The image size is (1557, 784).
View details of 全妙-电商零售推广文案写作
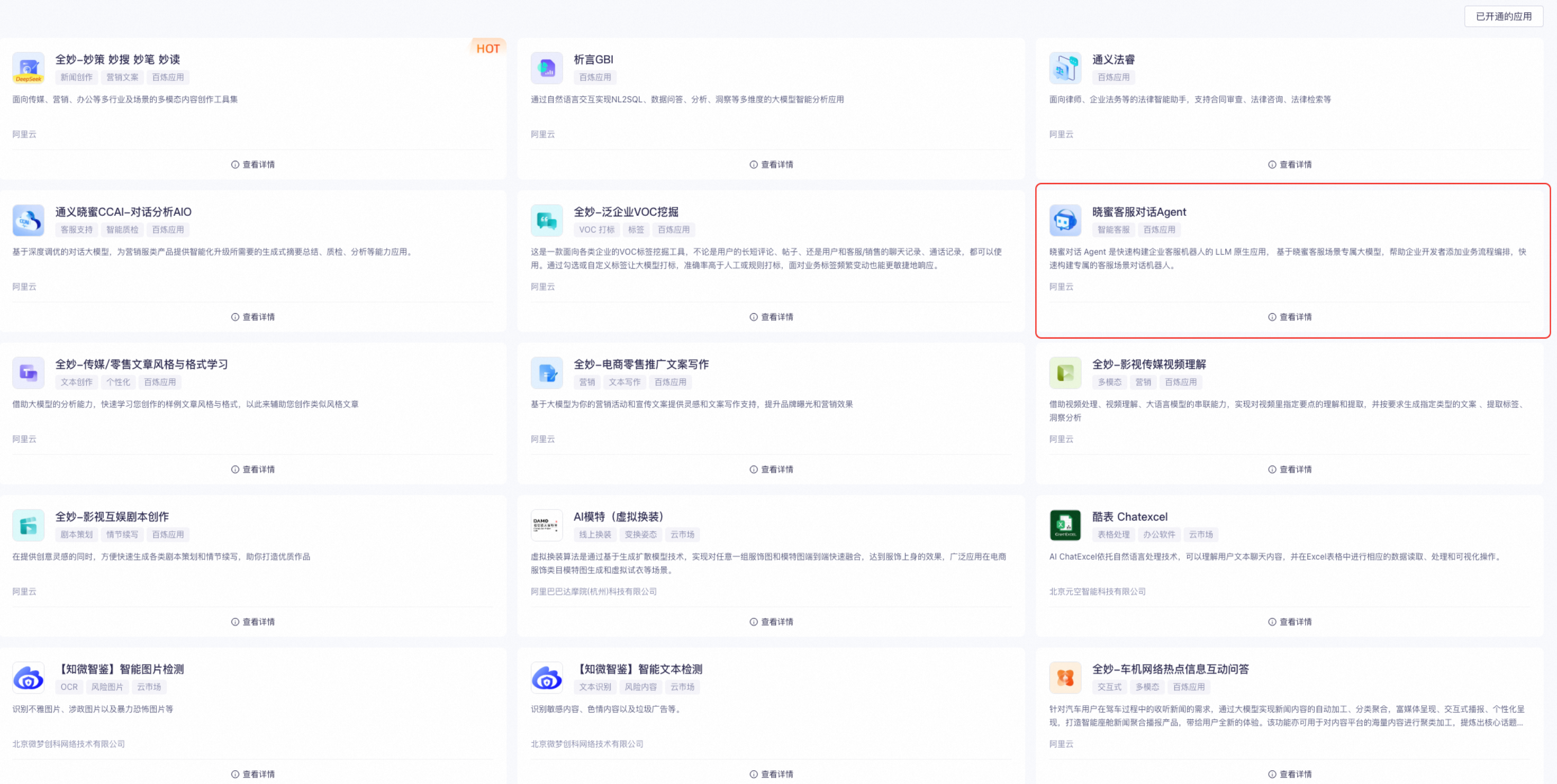(771, 469)
